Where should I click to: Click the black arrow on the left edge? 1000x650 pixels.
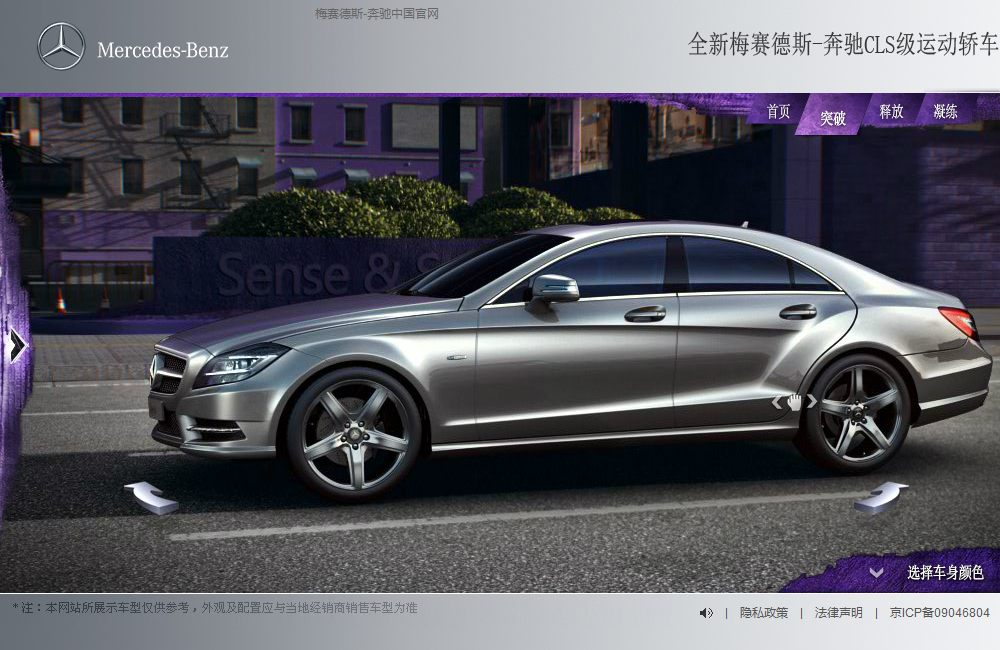tap(16, 345)
